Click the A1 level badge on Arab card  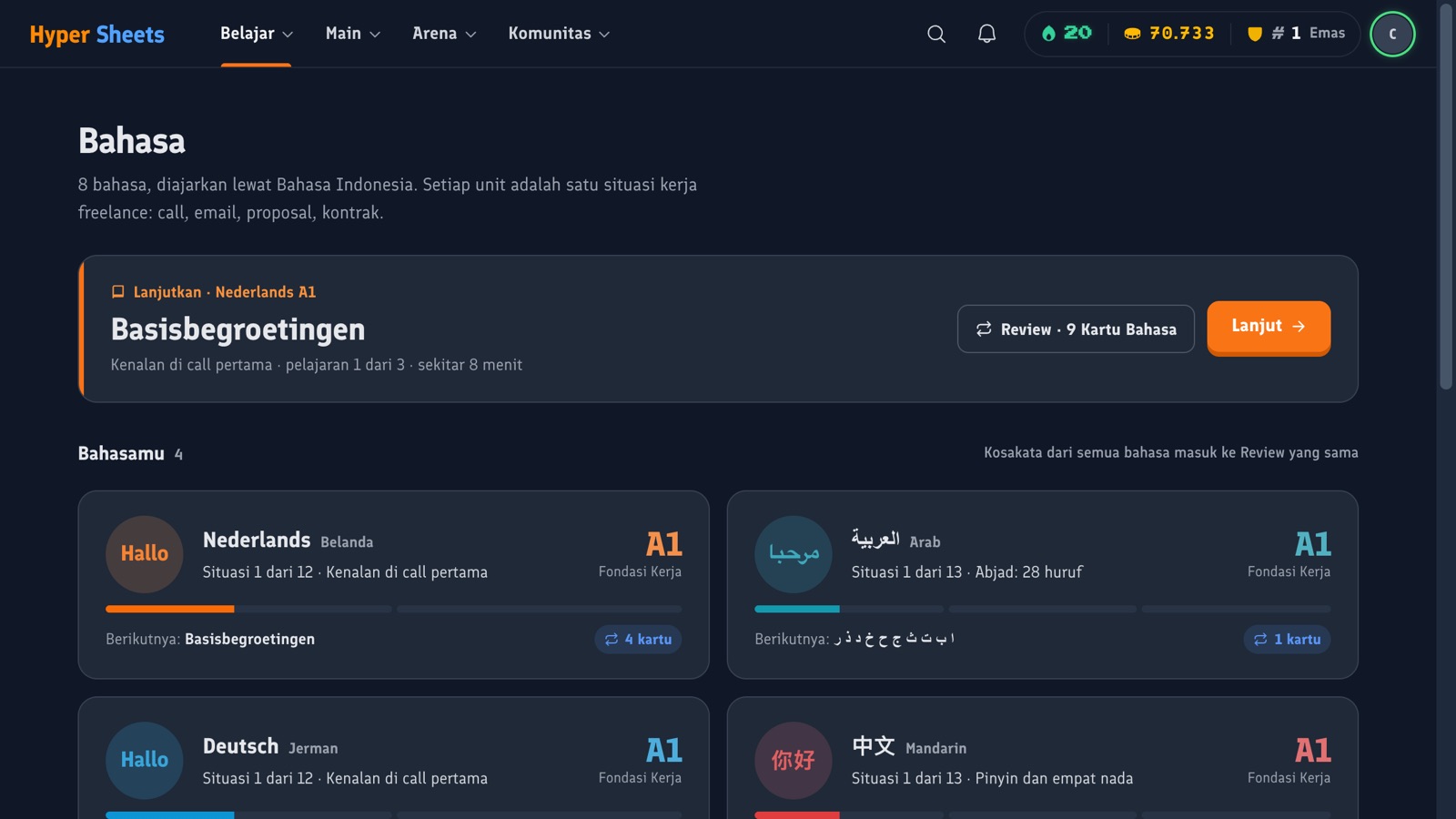coord(1313,544)
